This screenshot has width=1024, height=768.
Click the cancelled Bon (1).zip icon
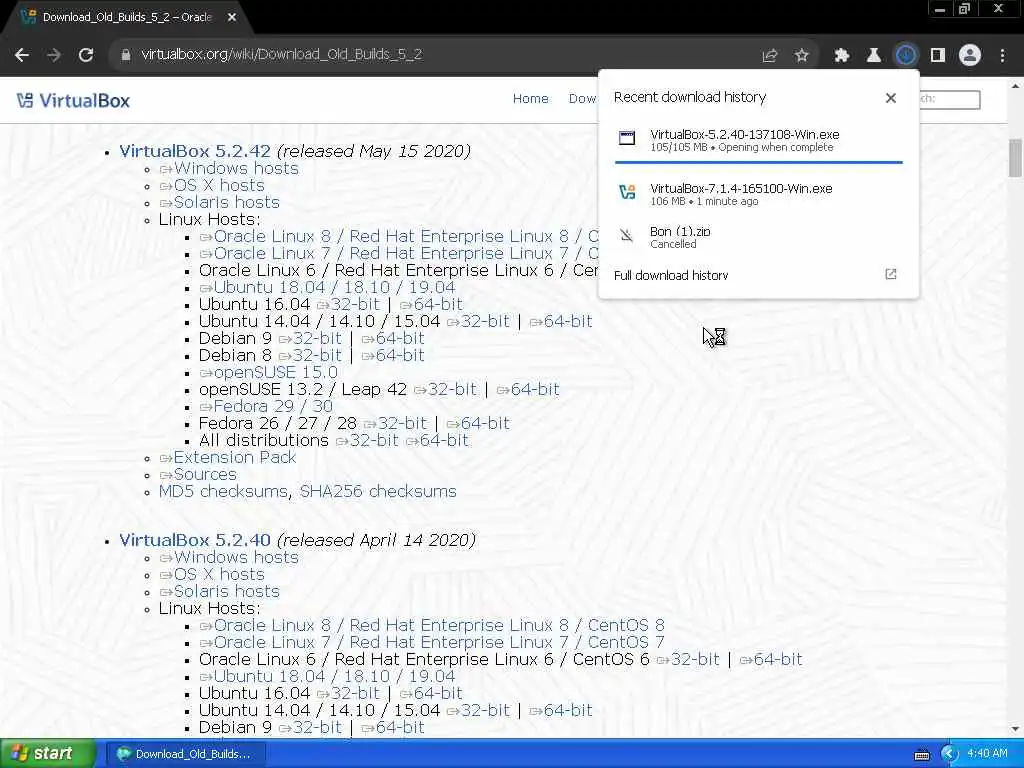pyautogui.click(x=627, y=236)
